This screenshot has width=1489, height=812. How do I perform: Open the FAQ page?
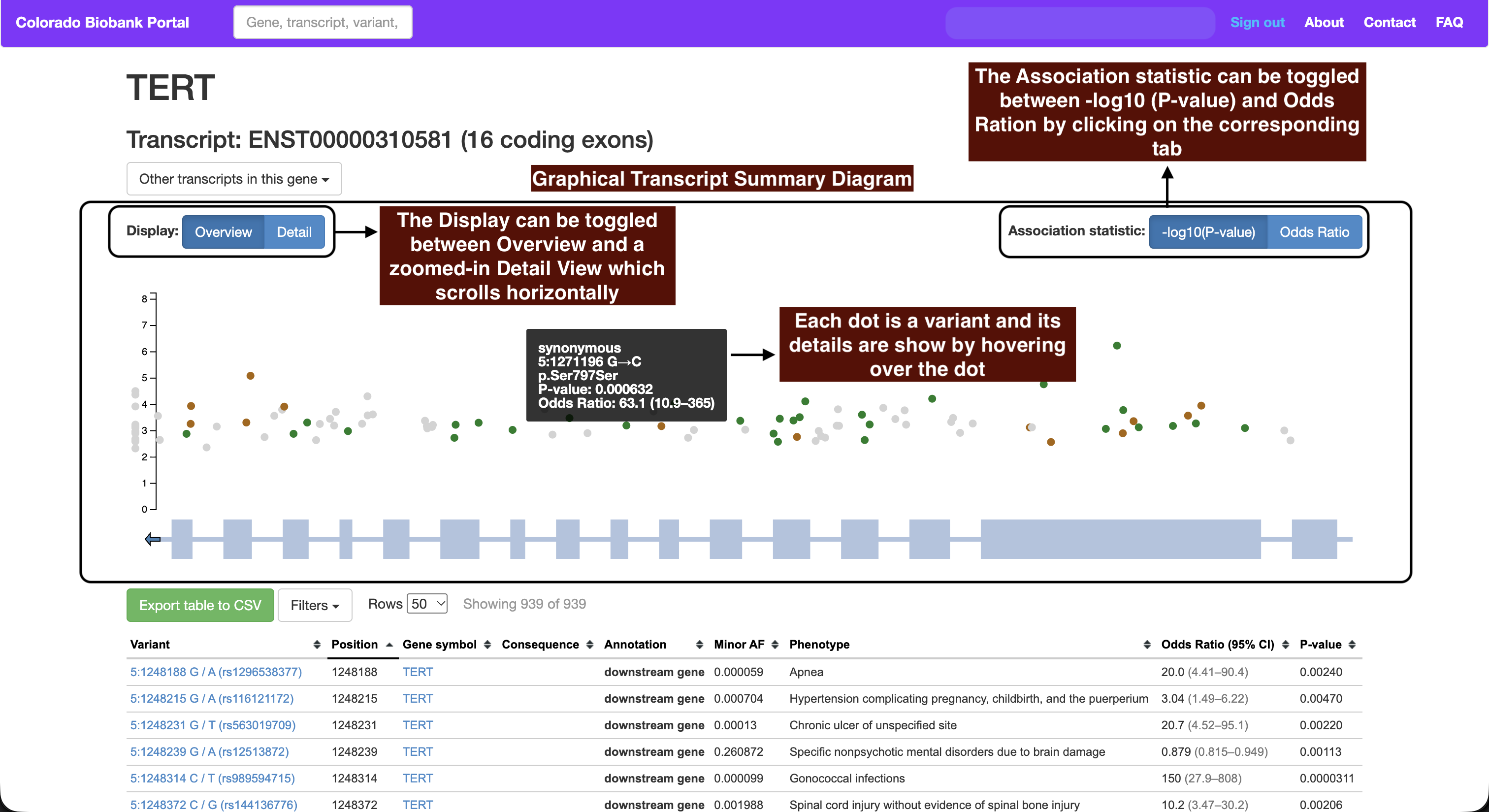1449,23
